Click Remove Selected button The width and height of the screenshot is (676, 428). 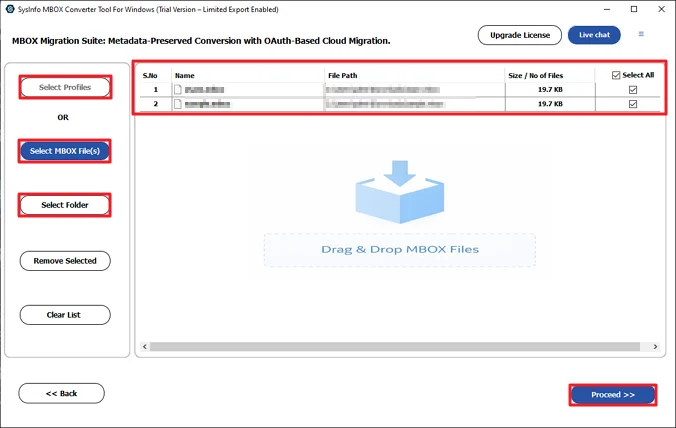tap(65, 261)
